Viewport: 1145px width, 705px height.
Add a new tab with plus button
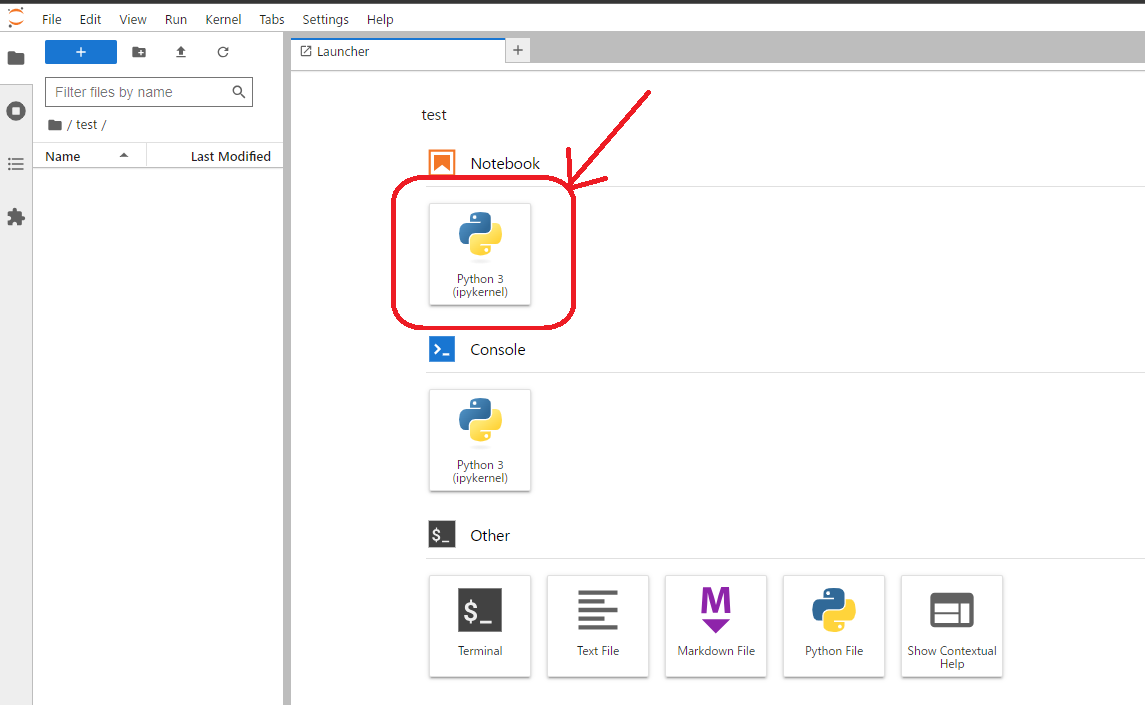click(518, 50)
